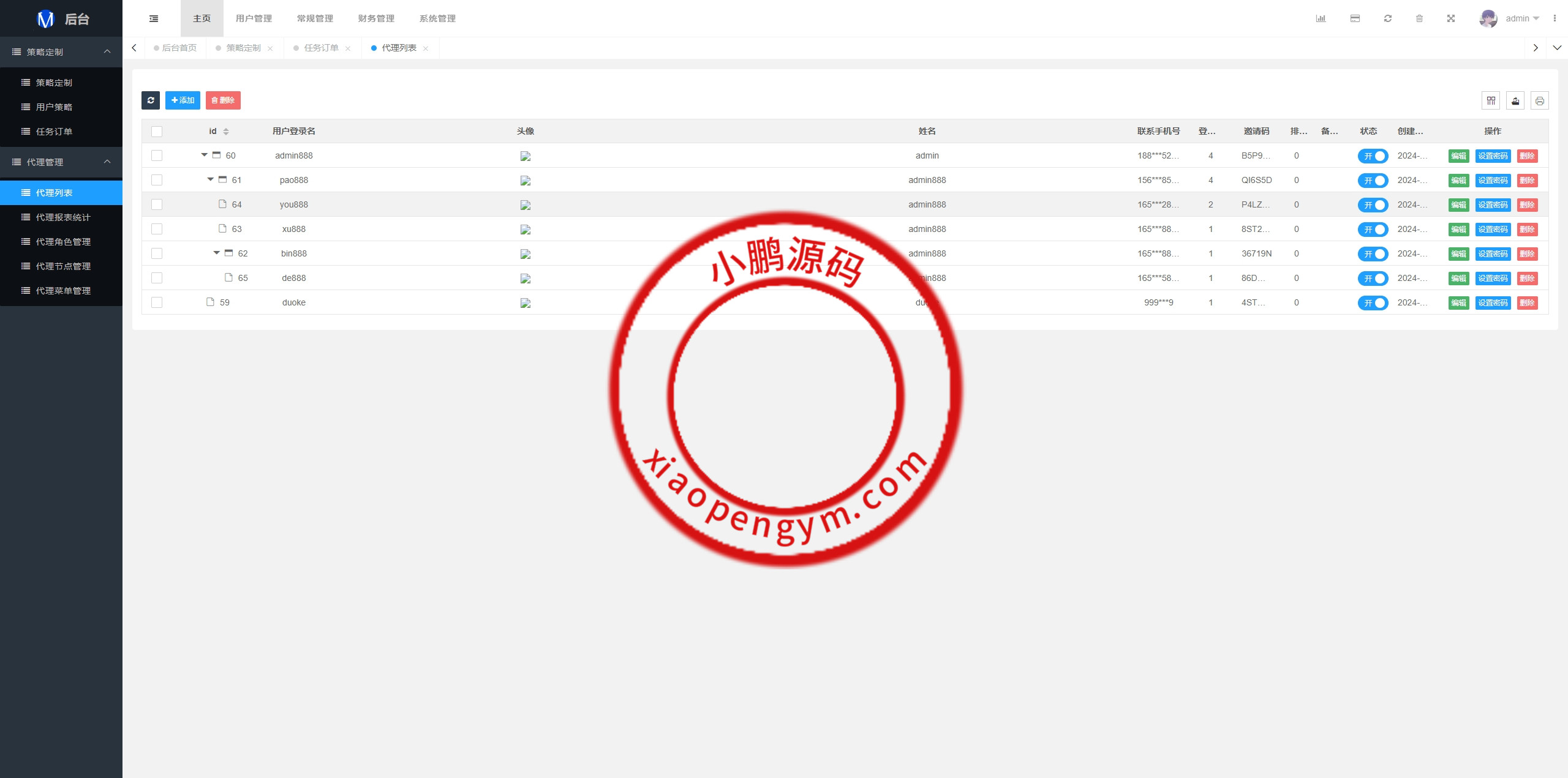This screenshot has height=778, width=1568.
Task: Click the print table icon
Action: (x=1539, y=100)
